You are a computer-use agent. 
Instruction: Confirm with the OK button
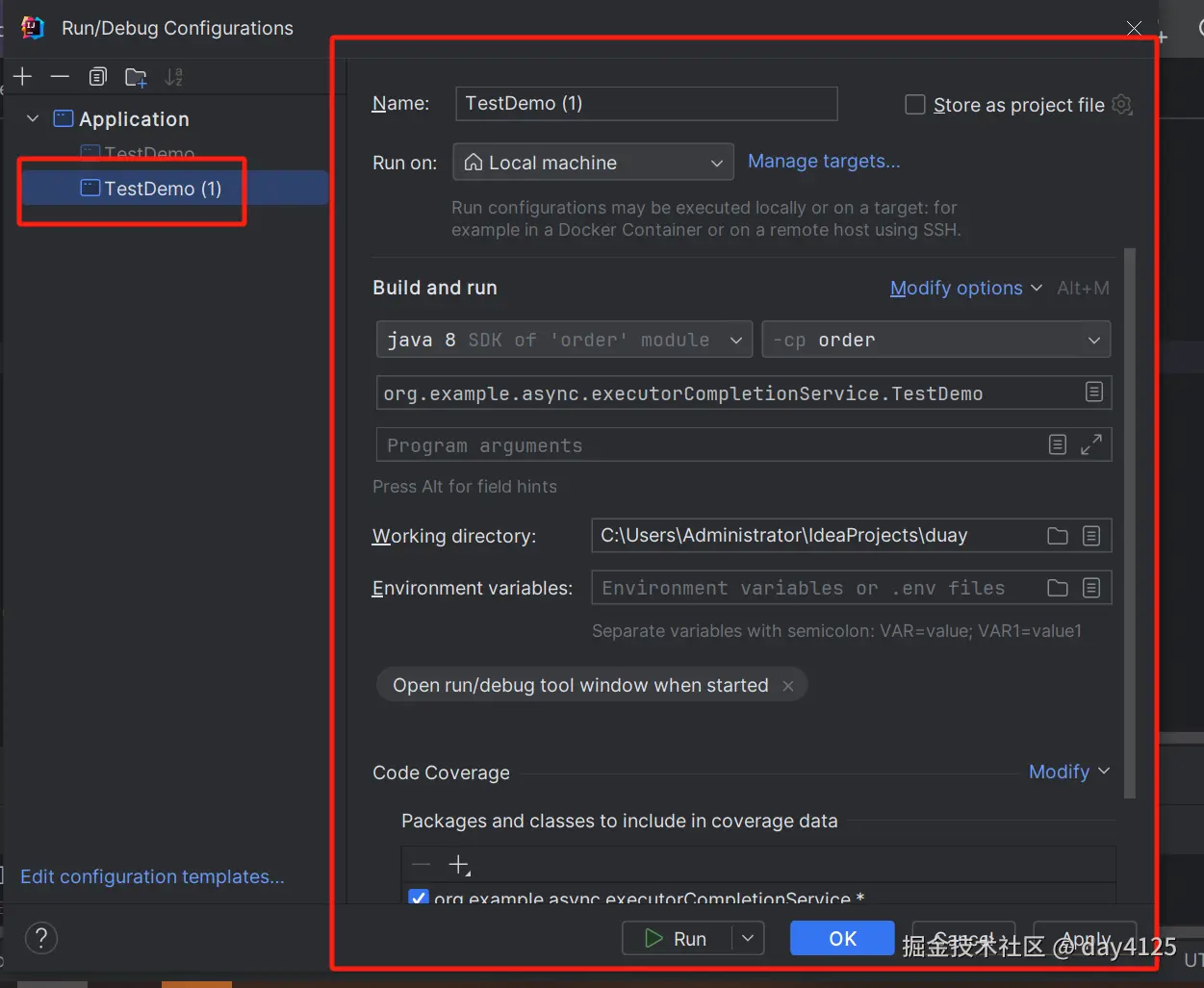pos(842,938)
